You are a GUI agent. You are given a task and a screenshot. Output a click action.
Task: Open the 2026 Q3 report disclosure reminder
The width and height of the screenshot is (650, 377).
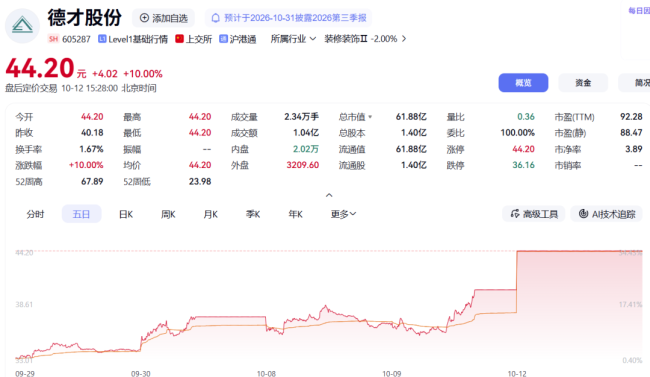click(289, 18)
